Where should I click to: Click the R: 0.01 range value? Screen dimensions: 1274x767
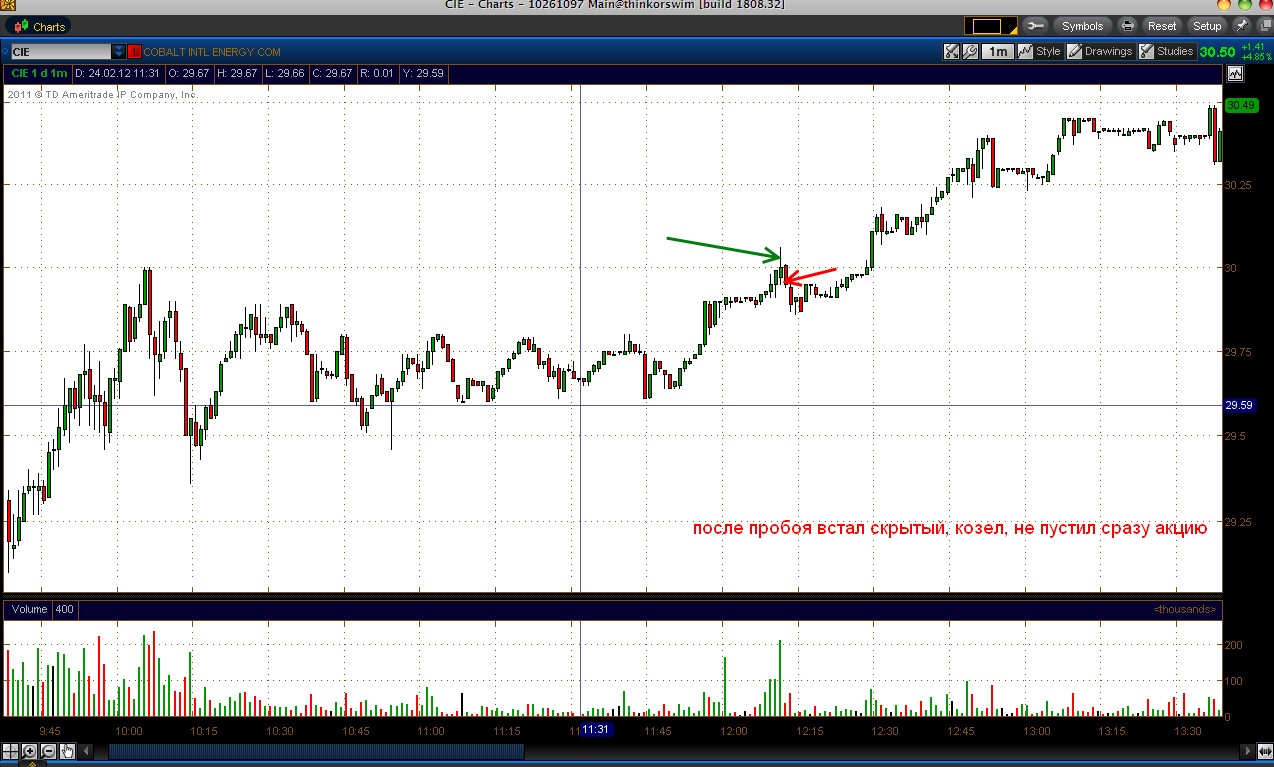click(x=377, y=73)
